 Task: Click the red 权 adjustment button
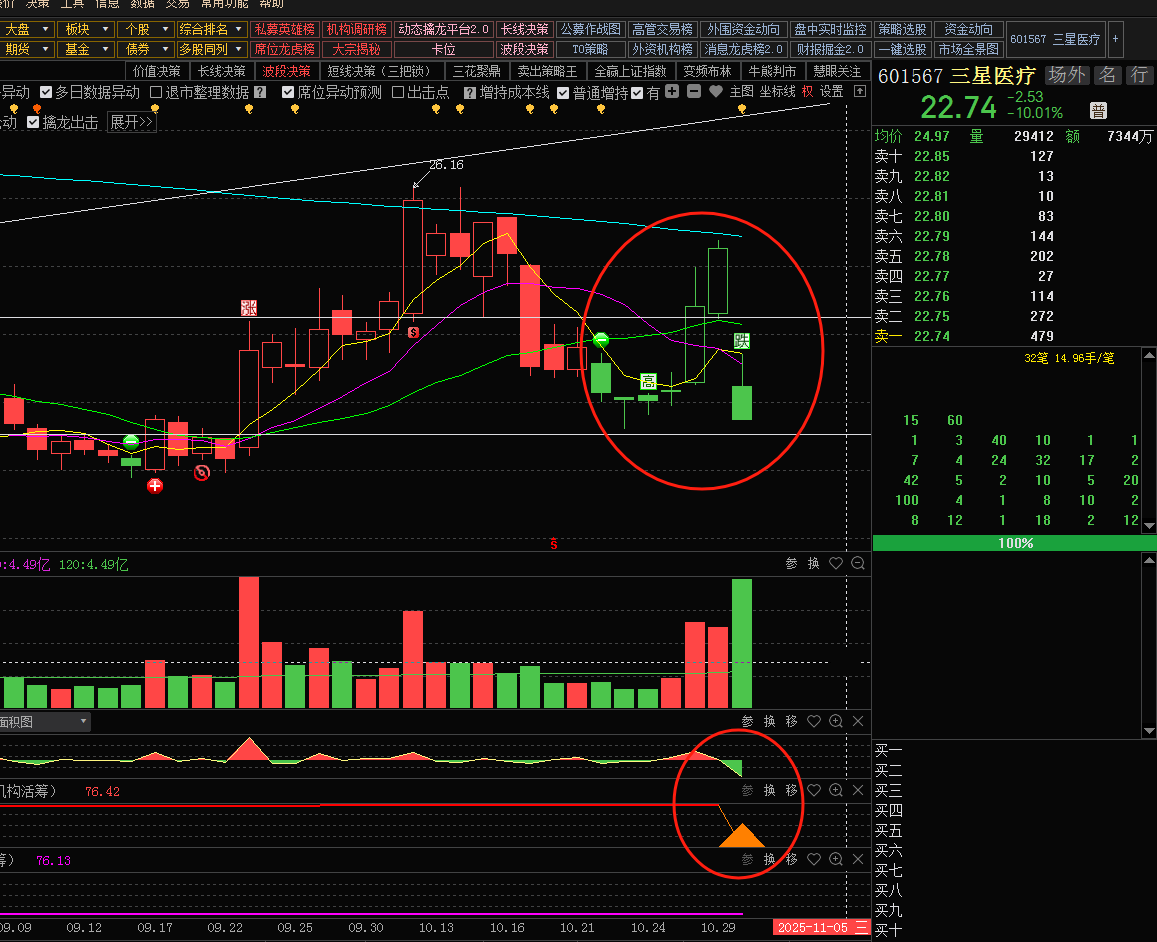point(807,91)
